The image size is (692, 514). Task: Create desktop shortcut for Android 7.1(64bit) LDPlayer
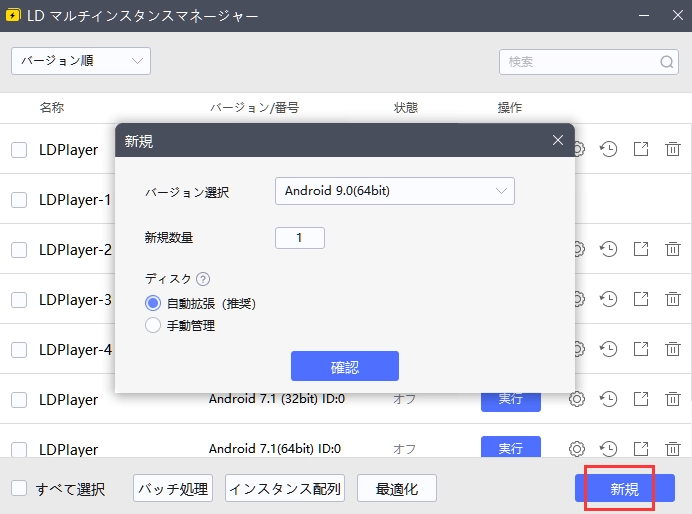pos(641,449)
